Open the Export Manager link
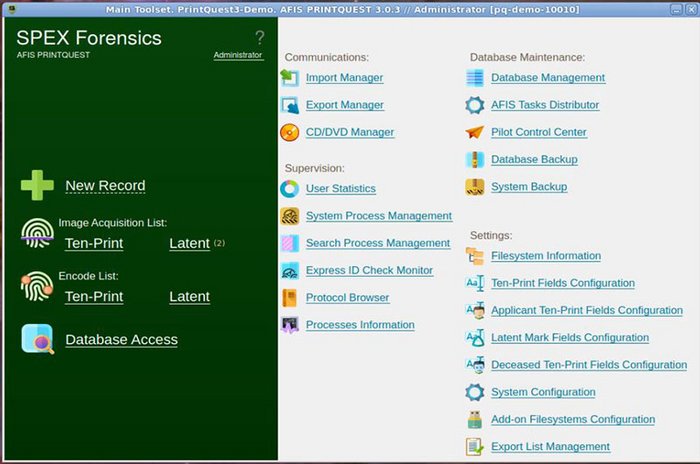The image size is (700, 464). click(345, 105)
